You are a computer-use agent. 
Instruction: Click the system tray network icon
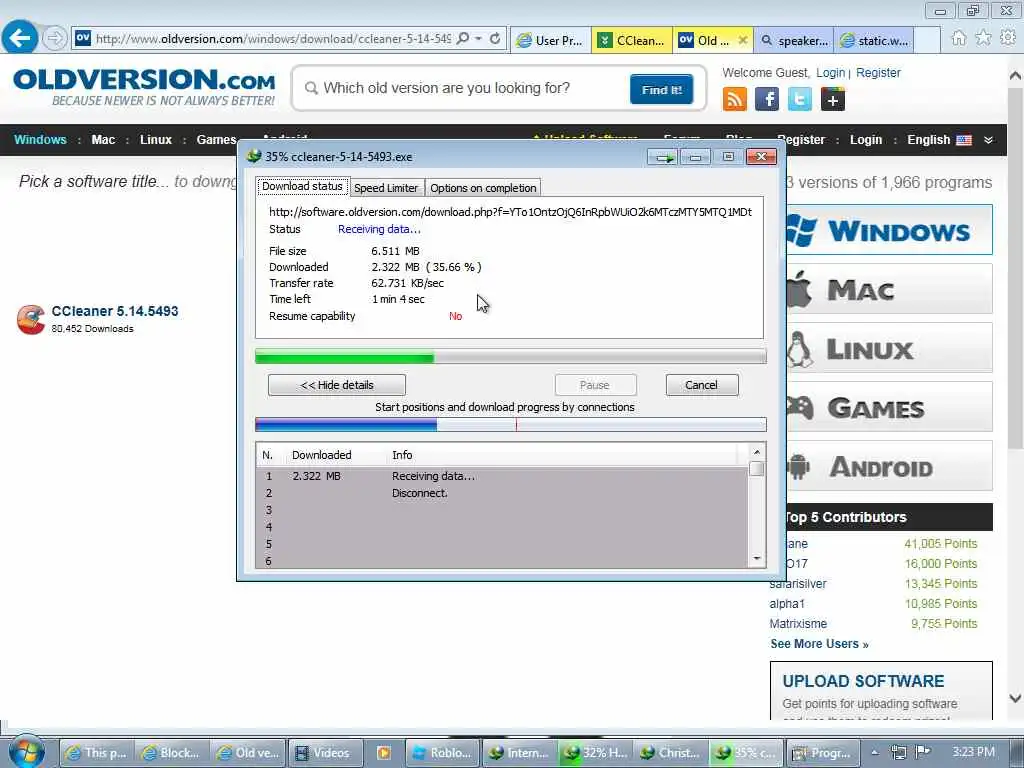tap(899, 752)
